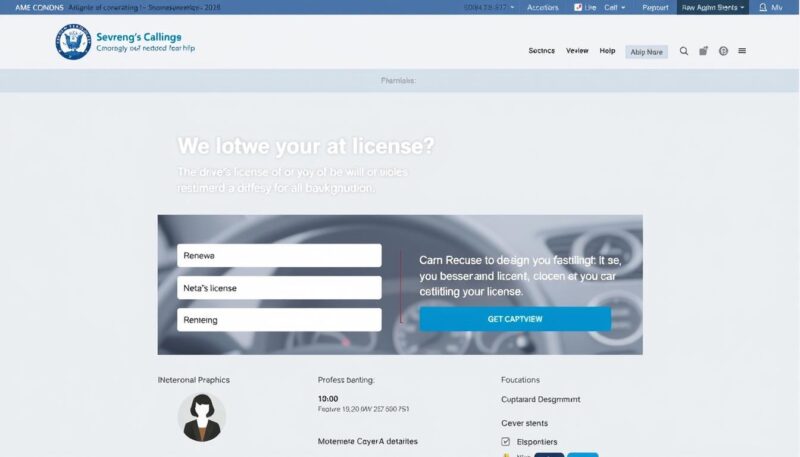Screen dimensions: 800x457
Task: Open search with the magnifying glass icon
Action: [684, 51]
